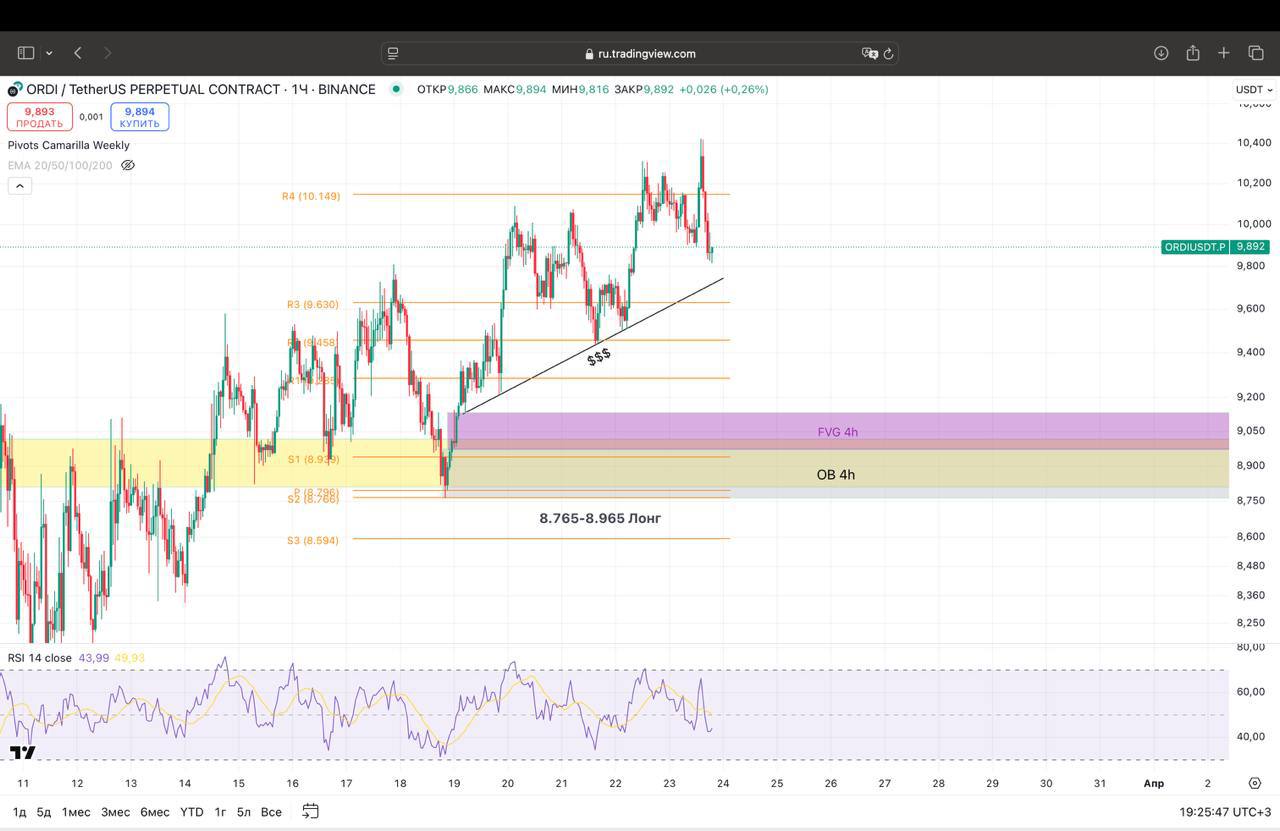
Task: Go forward to next page
Action: (108, 53)
